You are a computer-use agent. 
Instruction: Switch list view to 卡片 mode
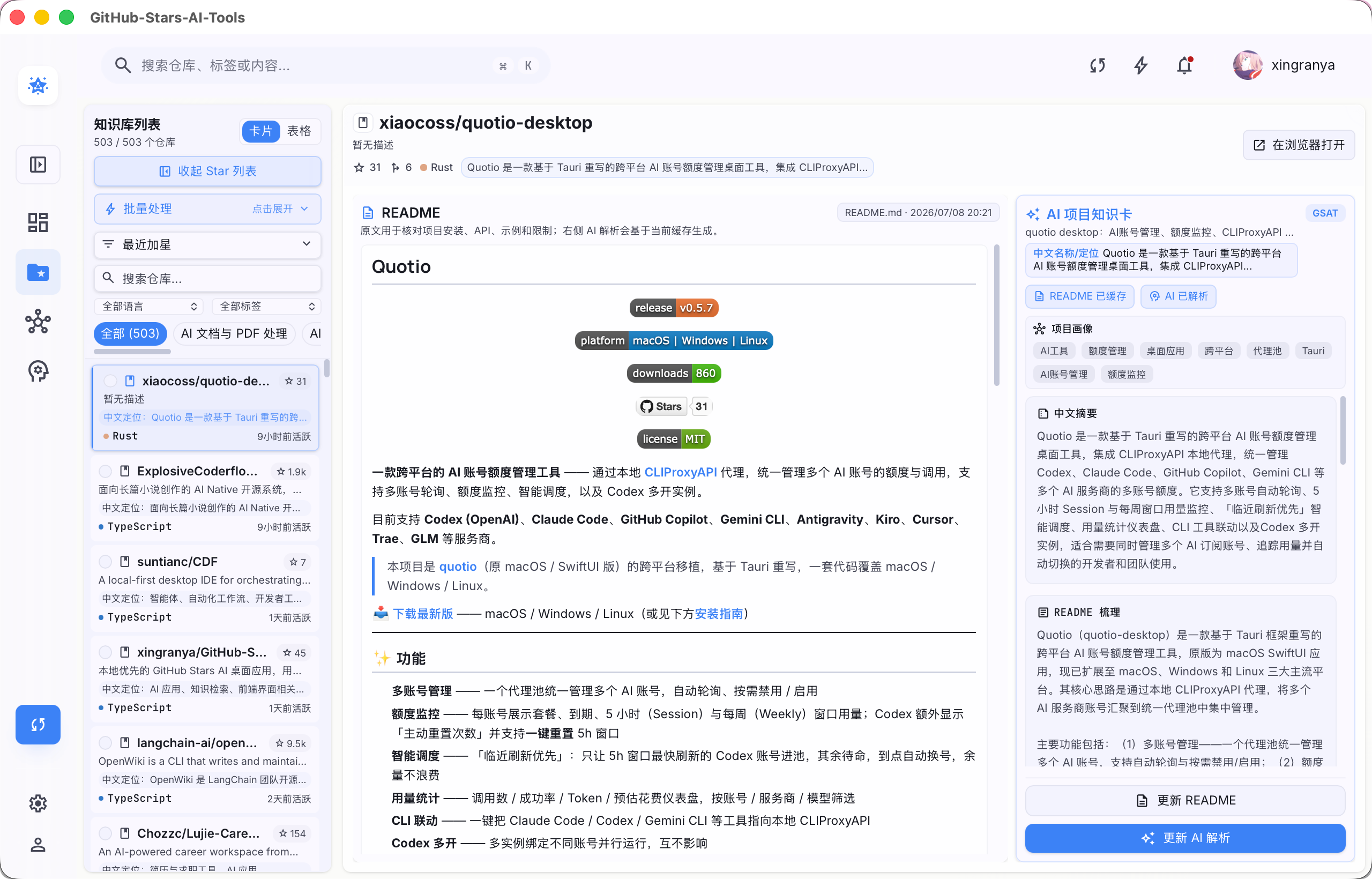coord(261,131)
